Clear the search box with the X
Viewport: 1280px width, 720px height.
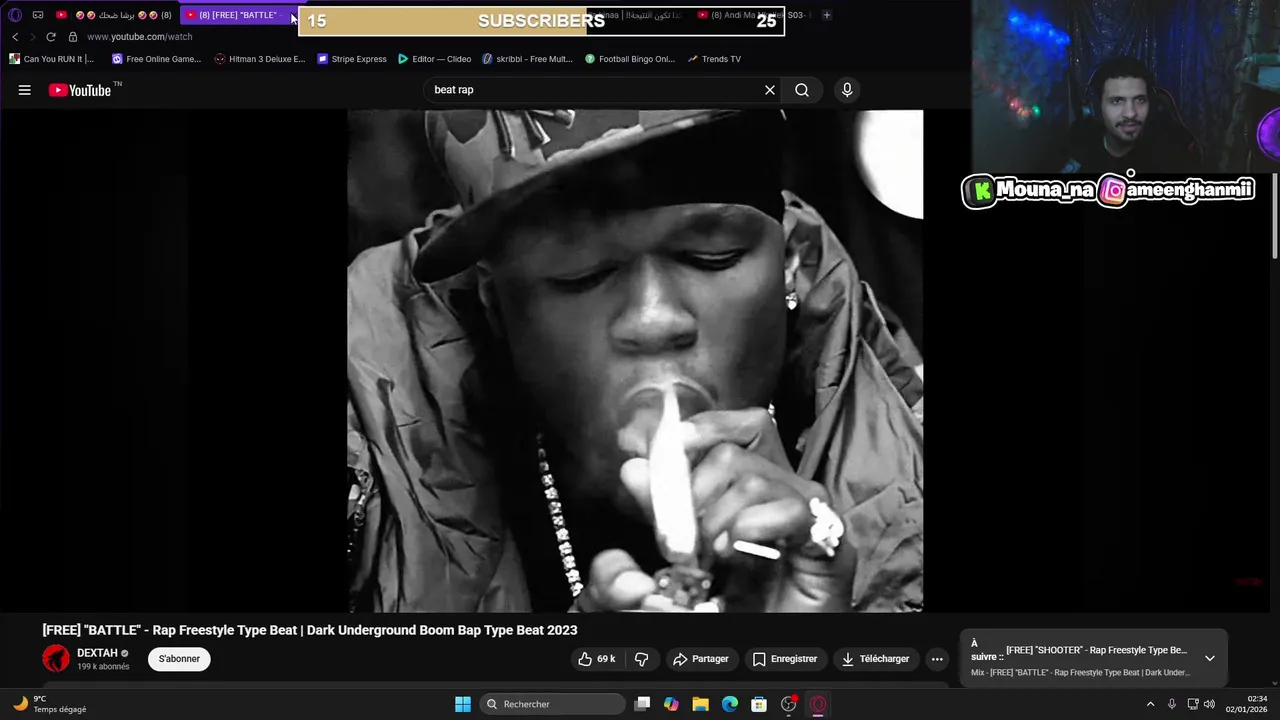click(770, 90)
